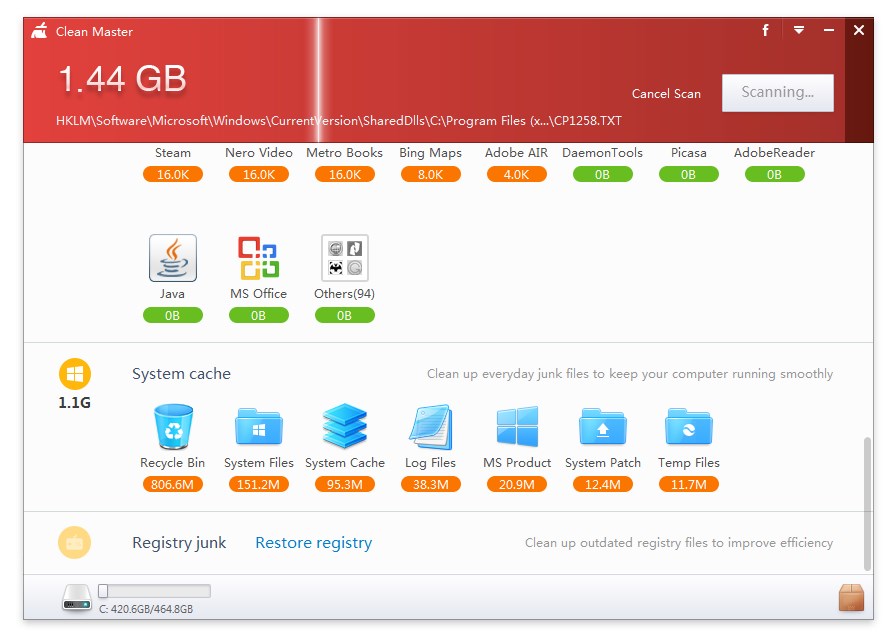Click the System Cache 95.3M badge

tap(345, 484)
